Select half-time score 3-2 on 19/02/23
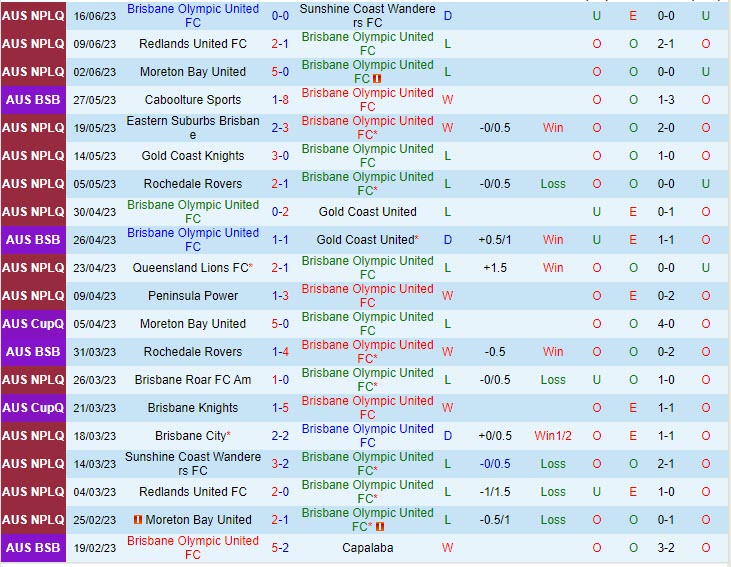The width and height of the screenshot is (731, 567). [x=666, y=547]
